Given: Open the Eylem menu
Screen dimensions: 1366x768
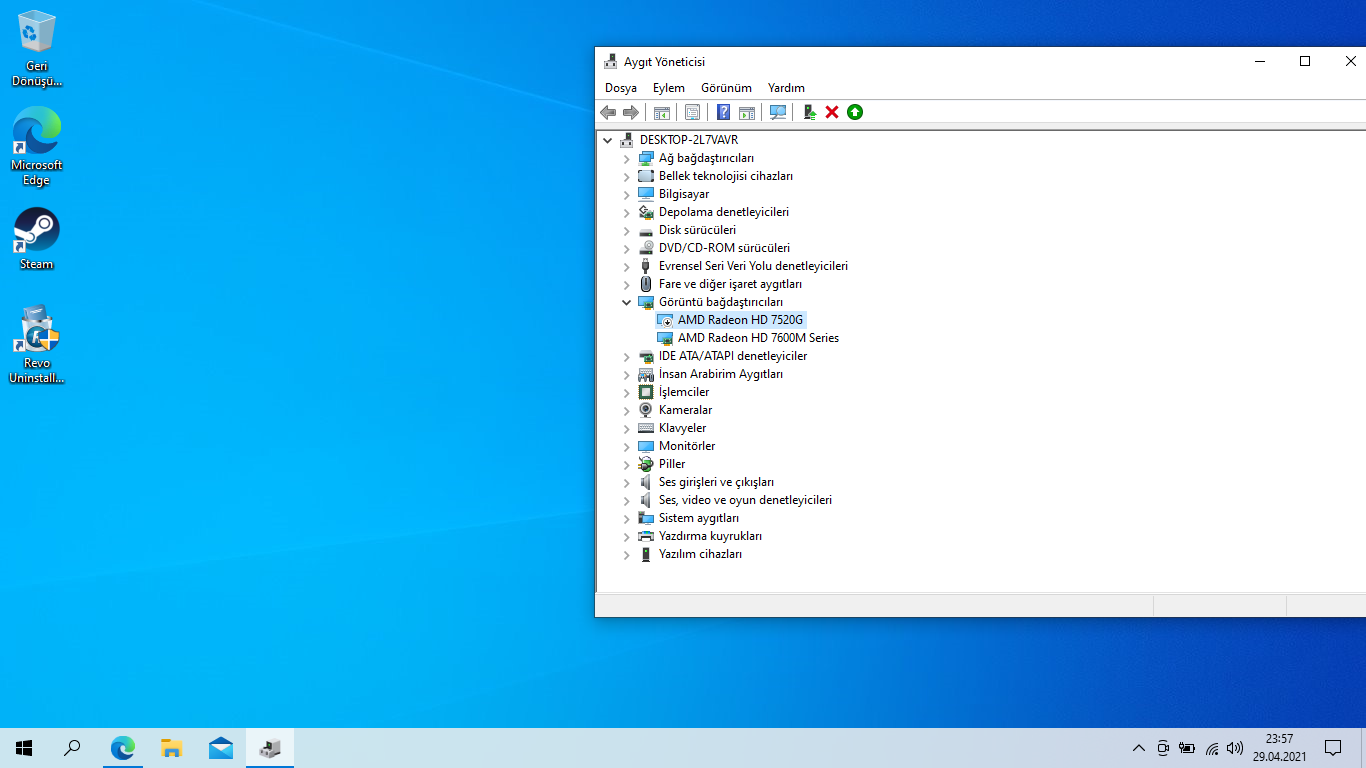Looking at the screenshot, I should (x=669, y=88).
